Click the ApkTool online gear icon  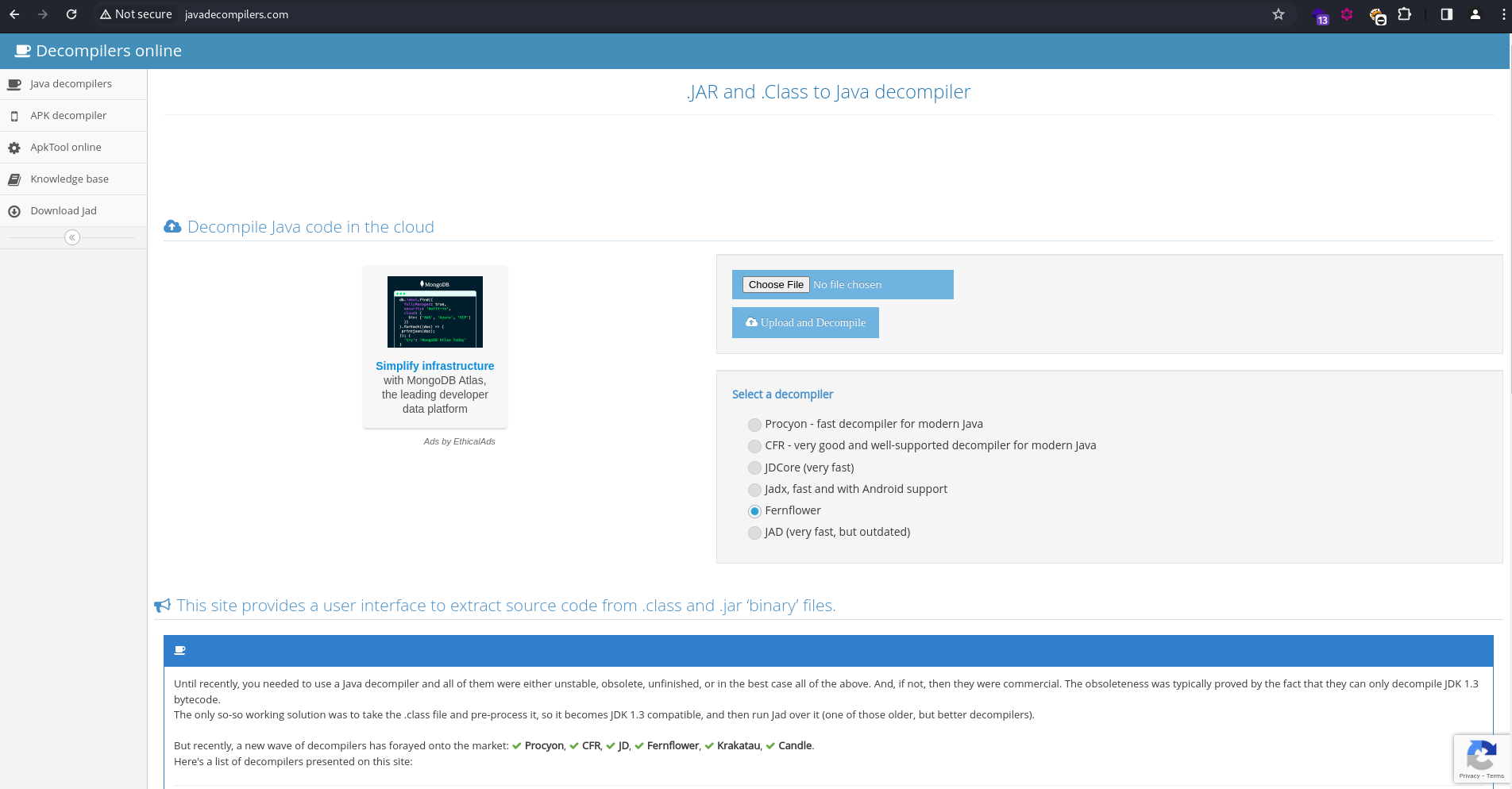point(14,148)
